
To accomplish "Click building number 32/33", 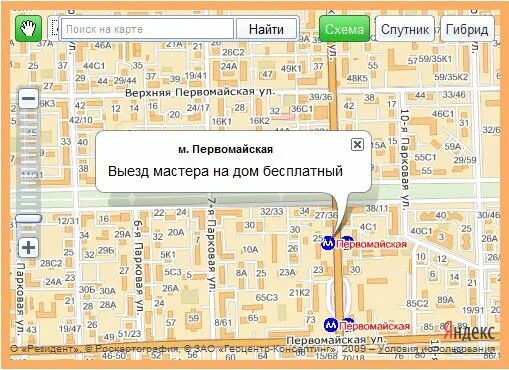I will click(272, 211).
